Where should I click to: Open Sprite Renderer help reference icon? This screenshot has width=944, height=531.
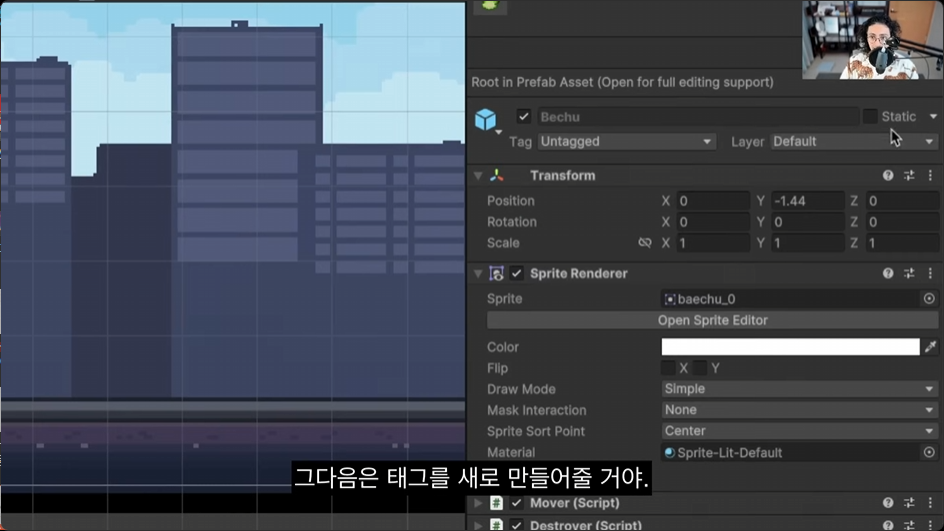coord(888,273)
